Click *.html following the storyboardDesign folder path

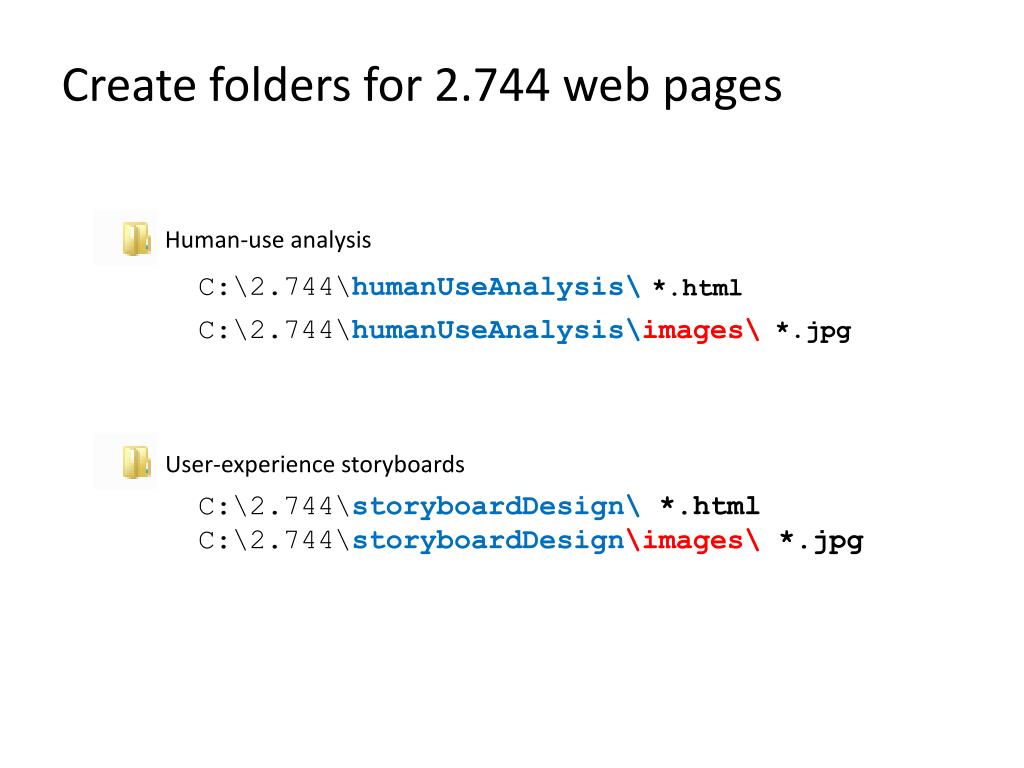coord(710,506)
